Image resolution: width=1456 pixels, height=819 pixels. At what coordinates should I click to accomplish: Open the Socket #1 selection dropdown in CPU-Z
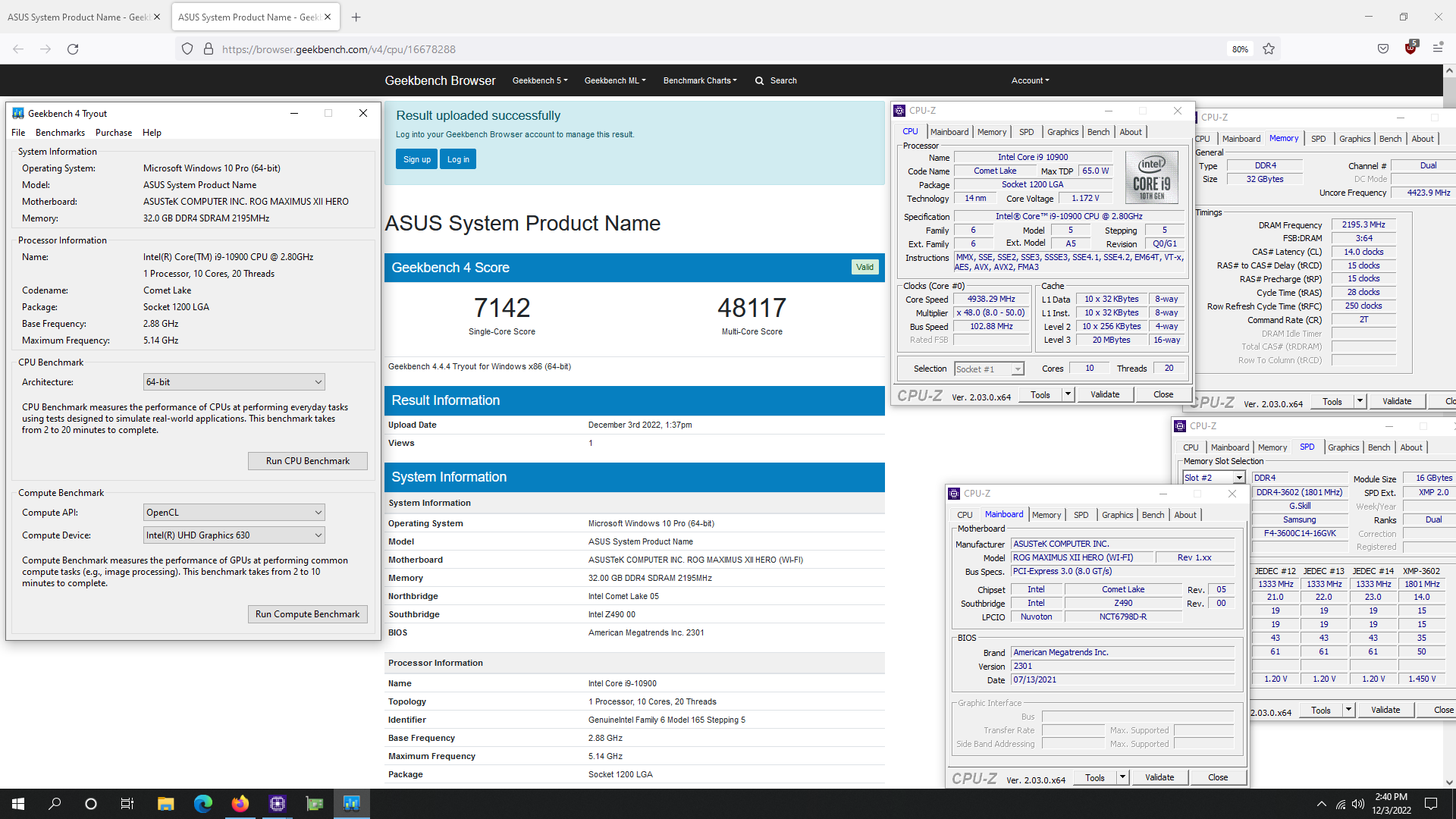point(989,369)
